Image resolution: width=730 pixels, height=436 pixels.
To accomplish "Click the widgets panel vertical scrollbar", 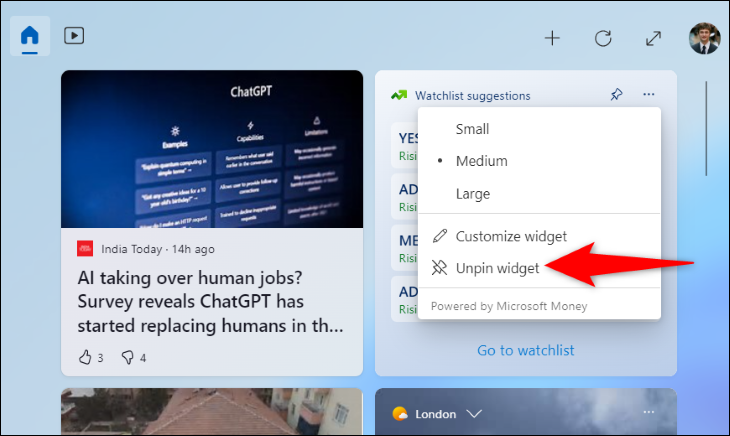I will click(706, 128).
